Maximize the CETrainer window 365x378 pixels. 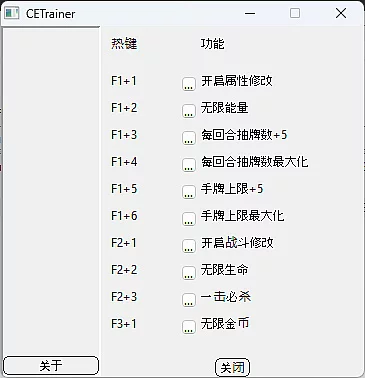coord(295,13)
